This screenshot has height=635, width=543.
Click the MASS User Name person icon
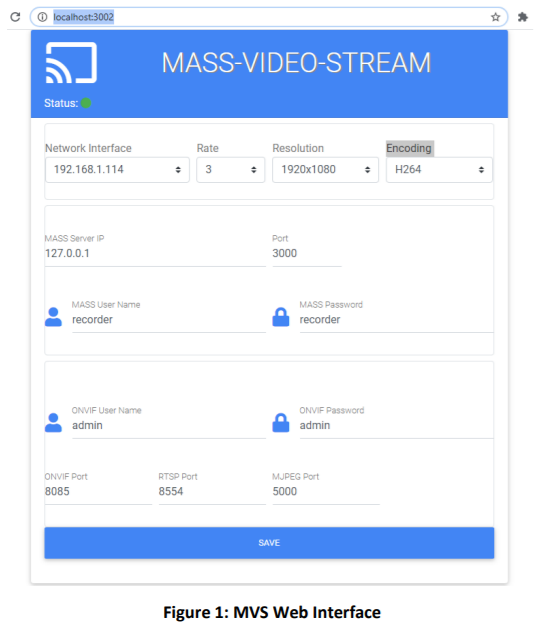(x=53, y=317)
